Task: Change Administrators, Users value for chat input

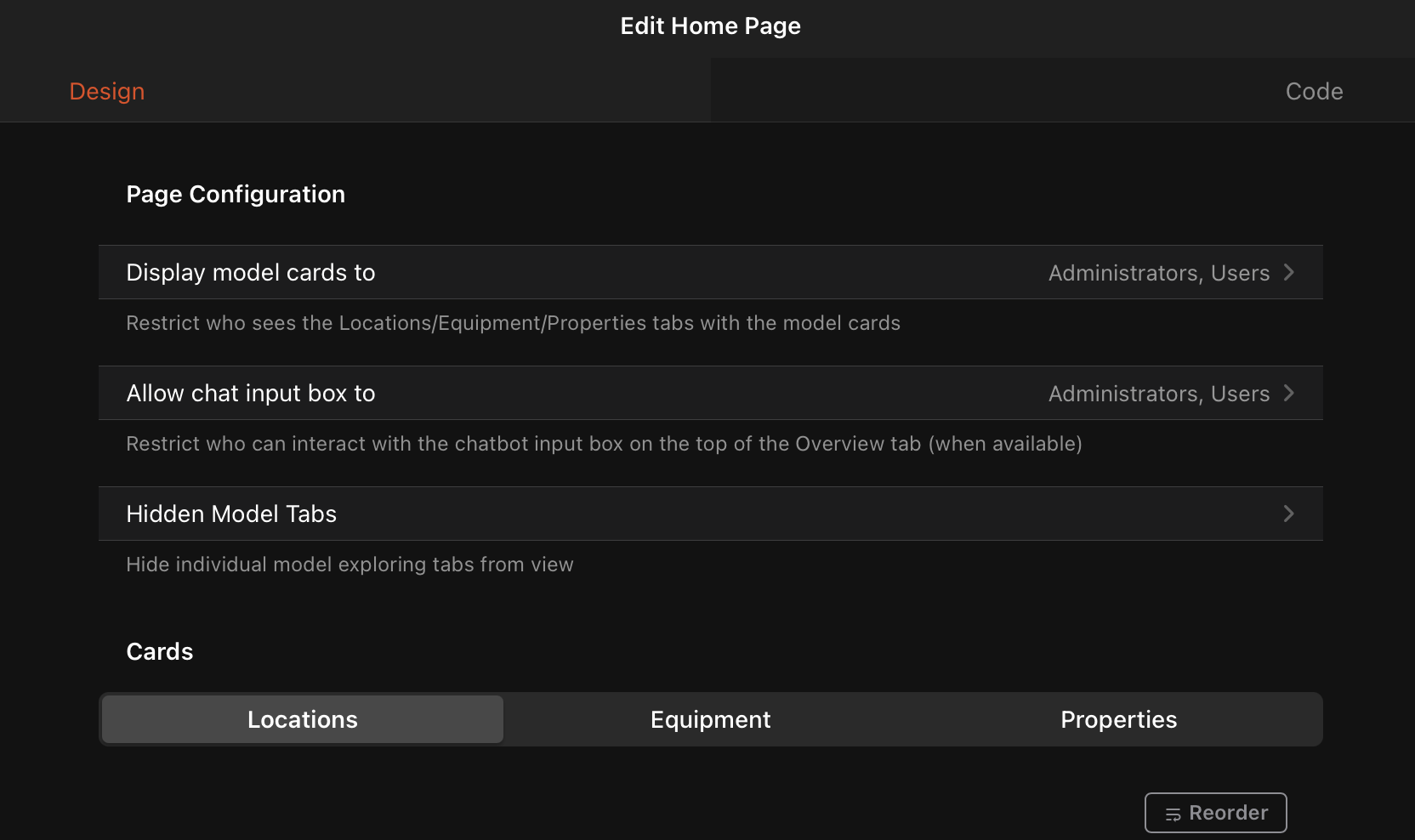Action: click(1158, 394)
